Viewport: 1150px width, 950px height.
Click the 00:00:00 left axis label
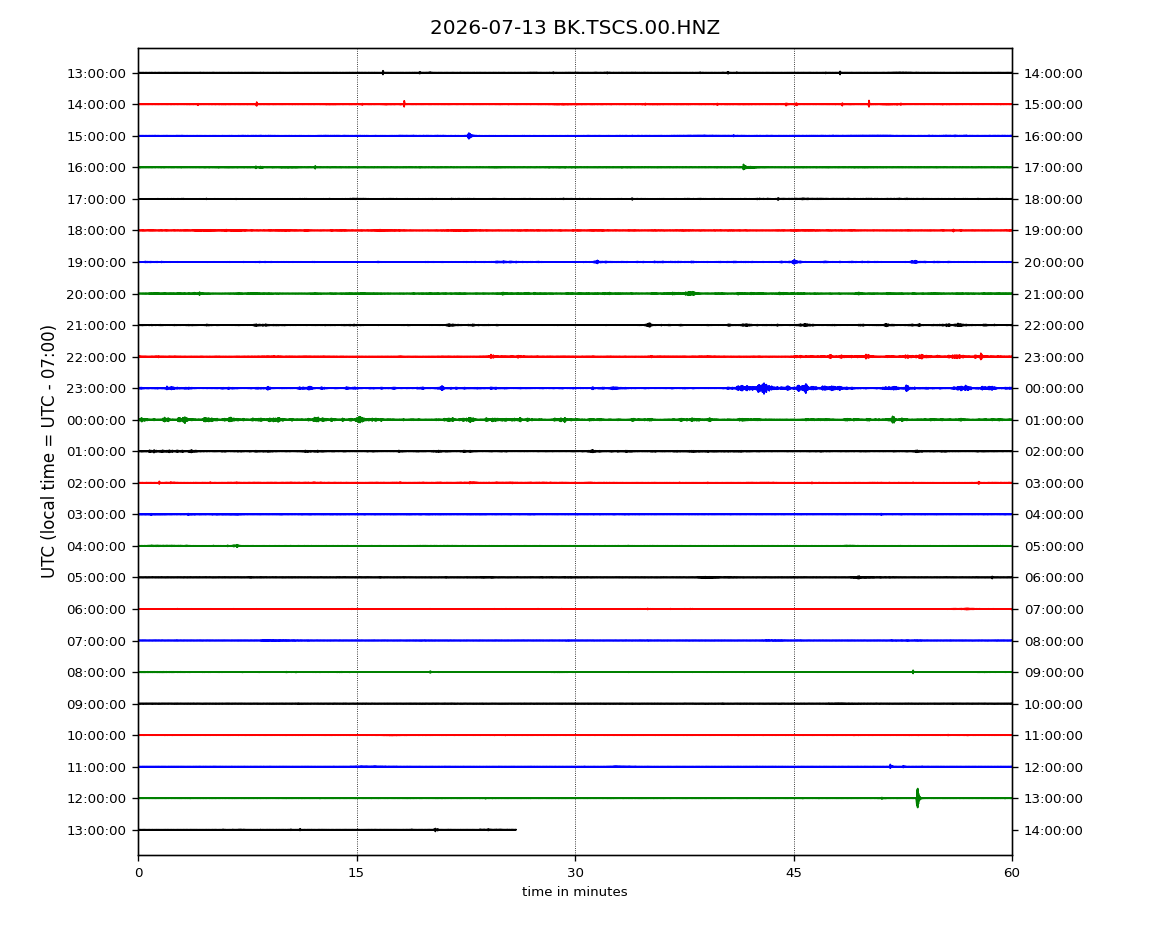pyautogui.click(x=96, y=420)
